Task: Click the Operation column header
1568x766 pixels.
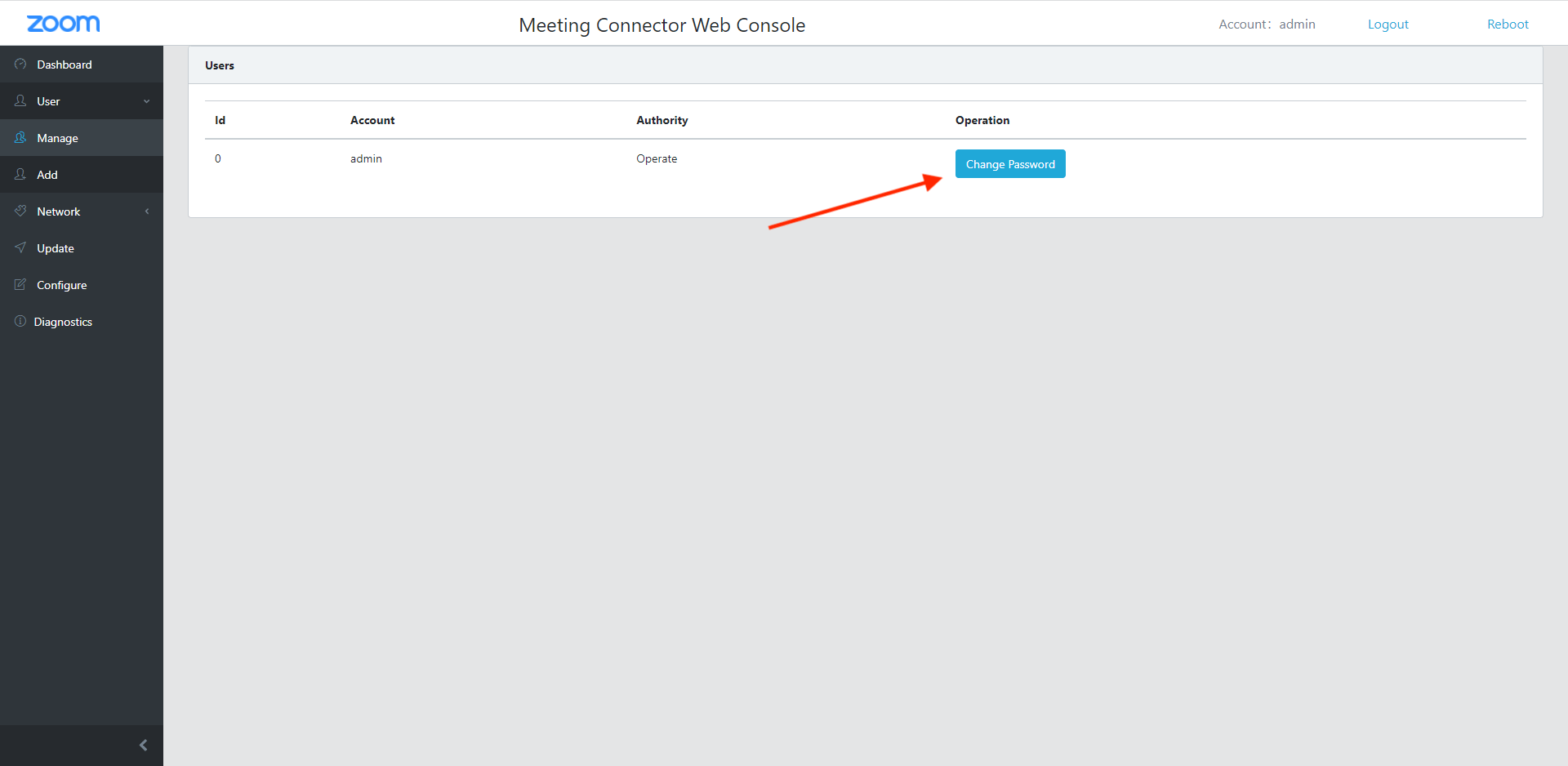Action: (982, 120)
